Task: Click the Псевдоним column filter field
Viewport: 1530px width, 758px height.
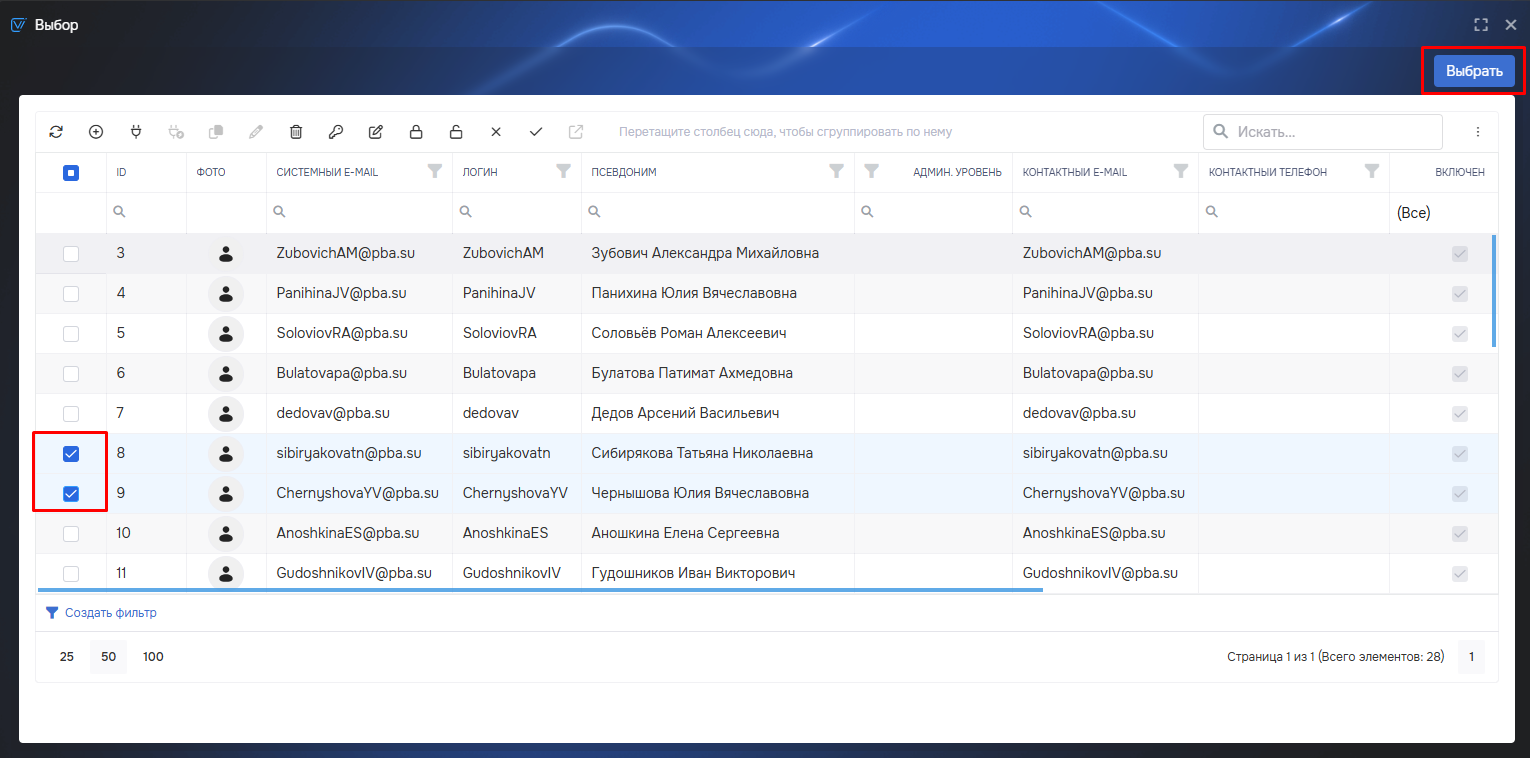Action: pyautogui.click(x=718, y=212)
